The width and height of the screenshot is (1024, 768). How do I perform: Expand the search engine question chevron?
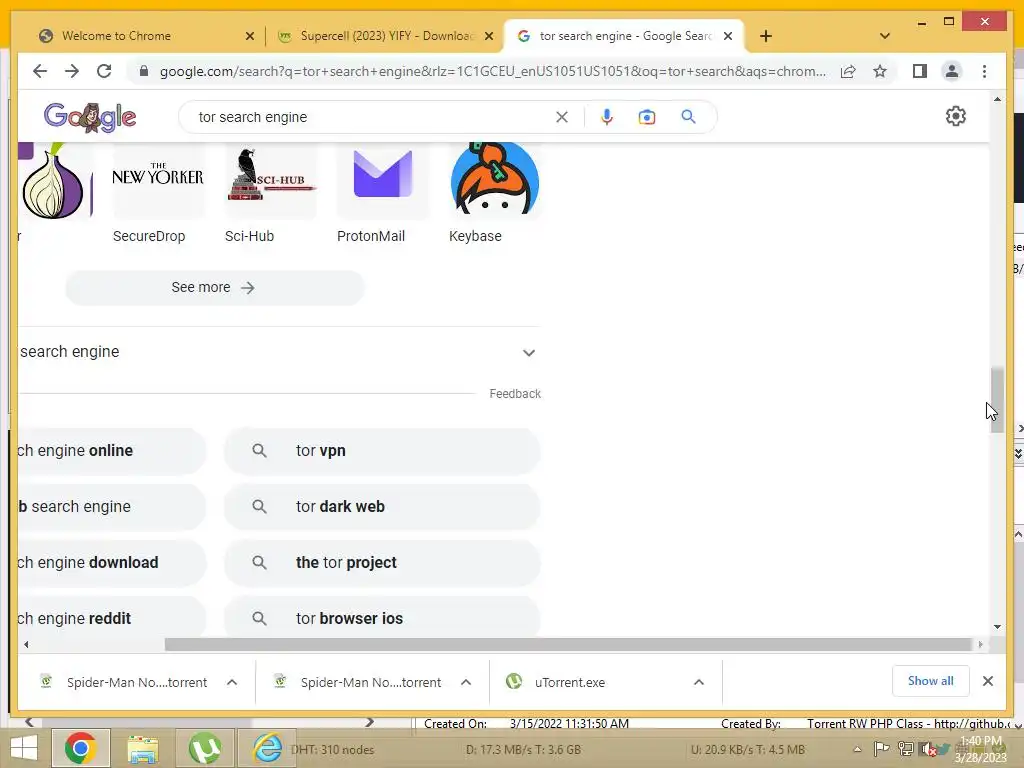coord(529,353)
